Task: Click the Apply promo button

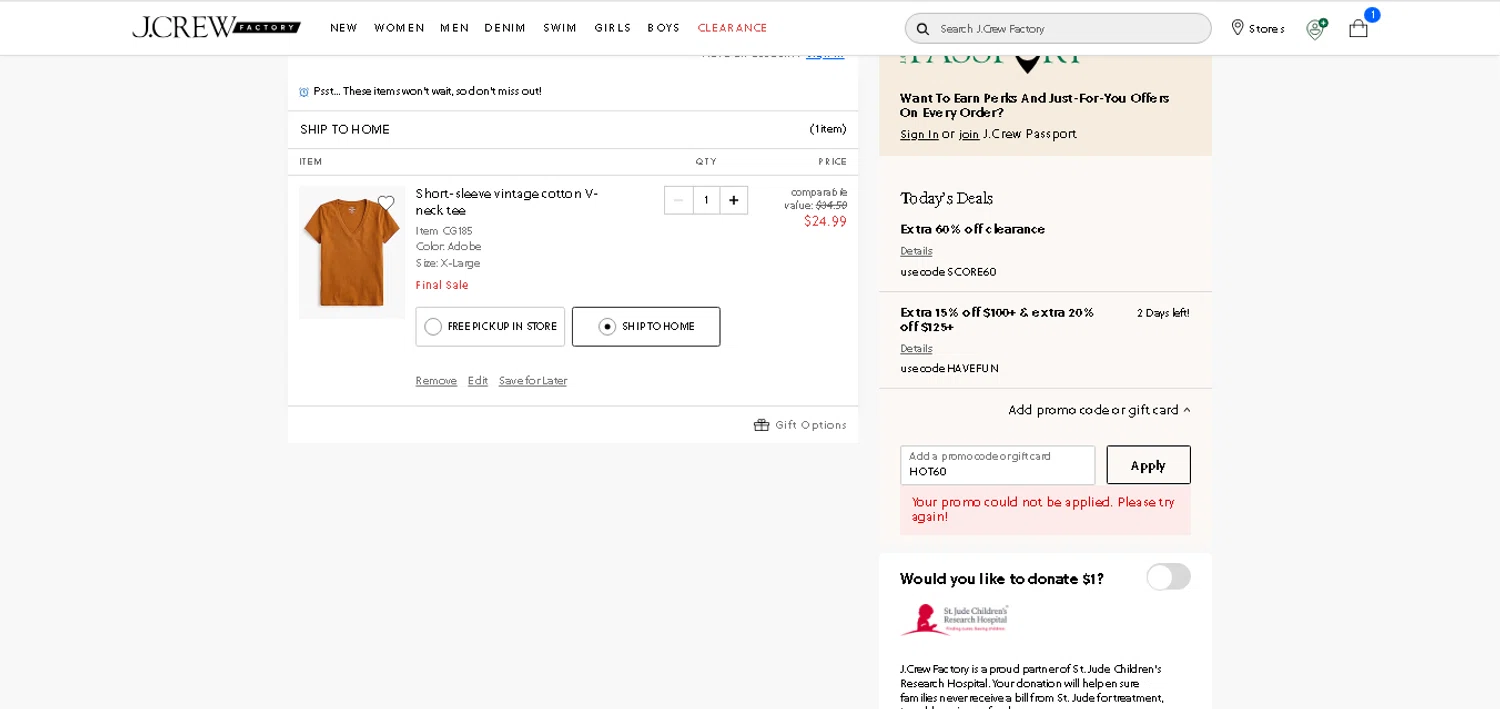Action: click(x=1148, y=465)
